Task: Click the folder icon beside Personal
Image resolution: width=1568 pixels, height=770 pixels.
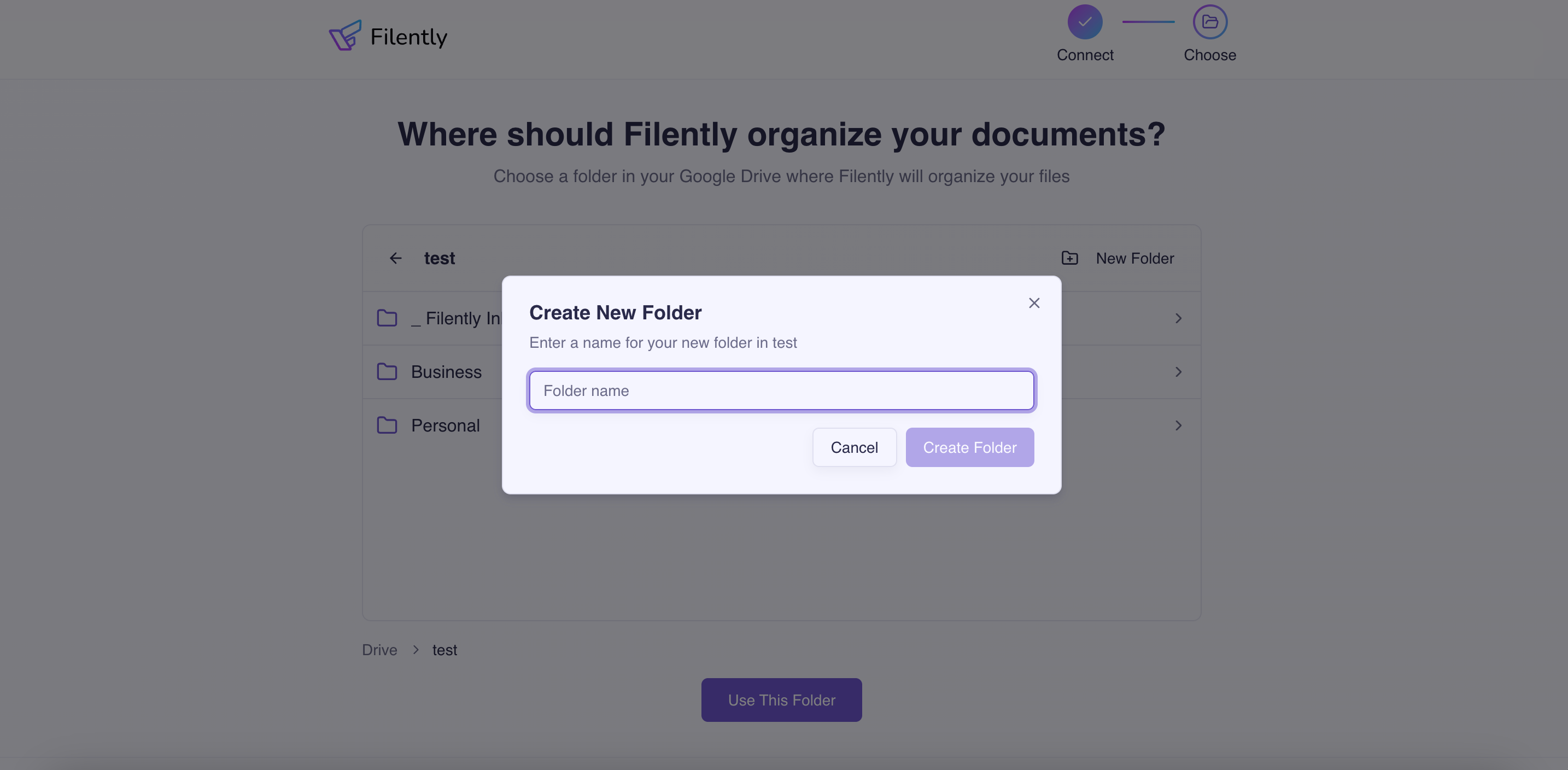Action: coord(387,425)
